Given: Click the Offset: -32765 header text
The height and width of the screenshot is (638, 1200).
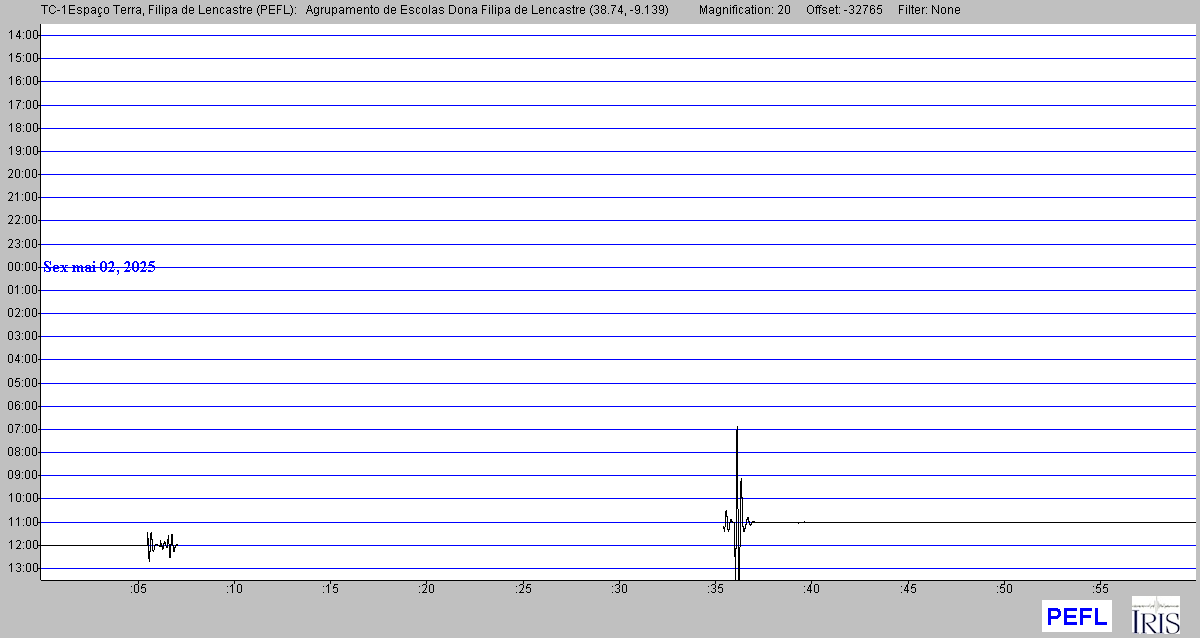Looking at the screenshot, I should (844, 10).
